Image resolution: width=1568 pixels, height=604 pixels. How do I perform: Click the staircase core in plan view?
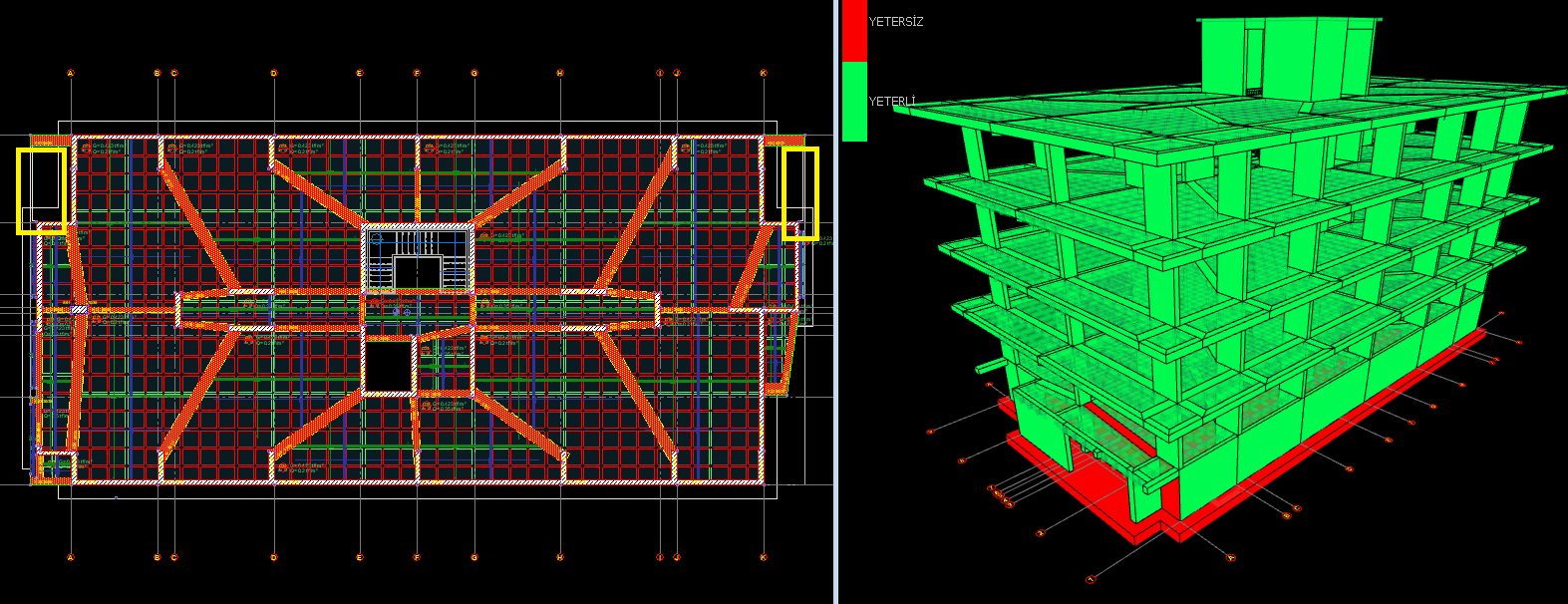click(417, 260)
